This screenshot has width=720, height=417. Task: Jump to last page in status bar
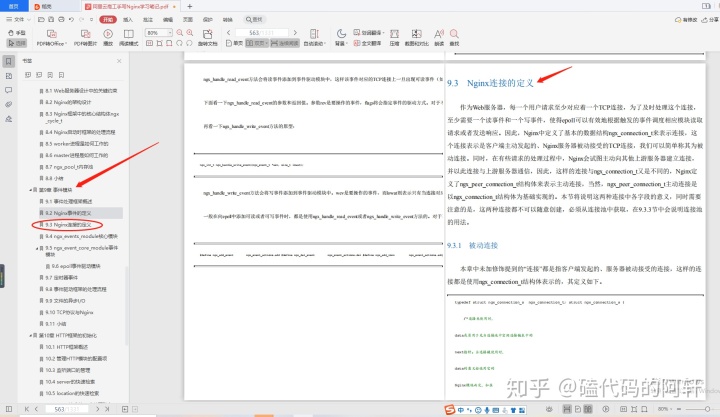(x=107, y=409)
